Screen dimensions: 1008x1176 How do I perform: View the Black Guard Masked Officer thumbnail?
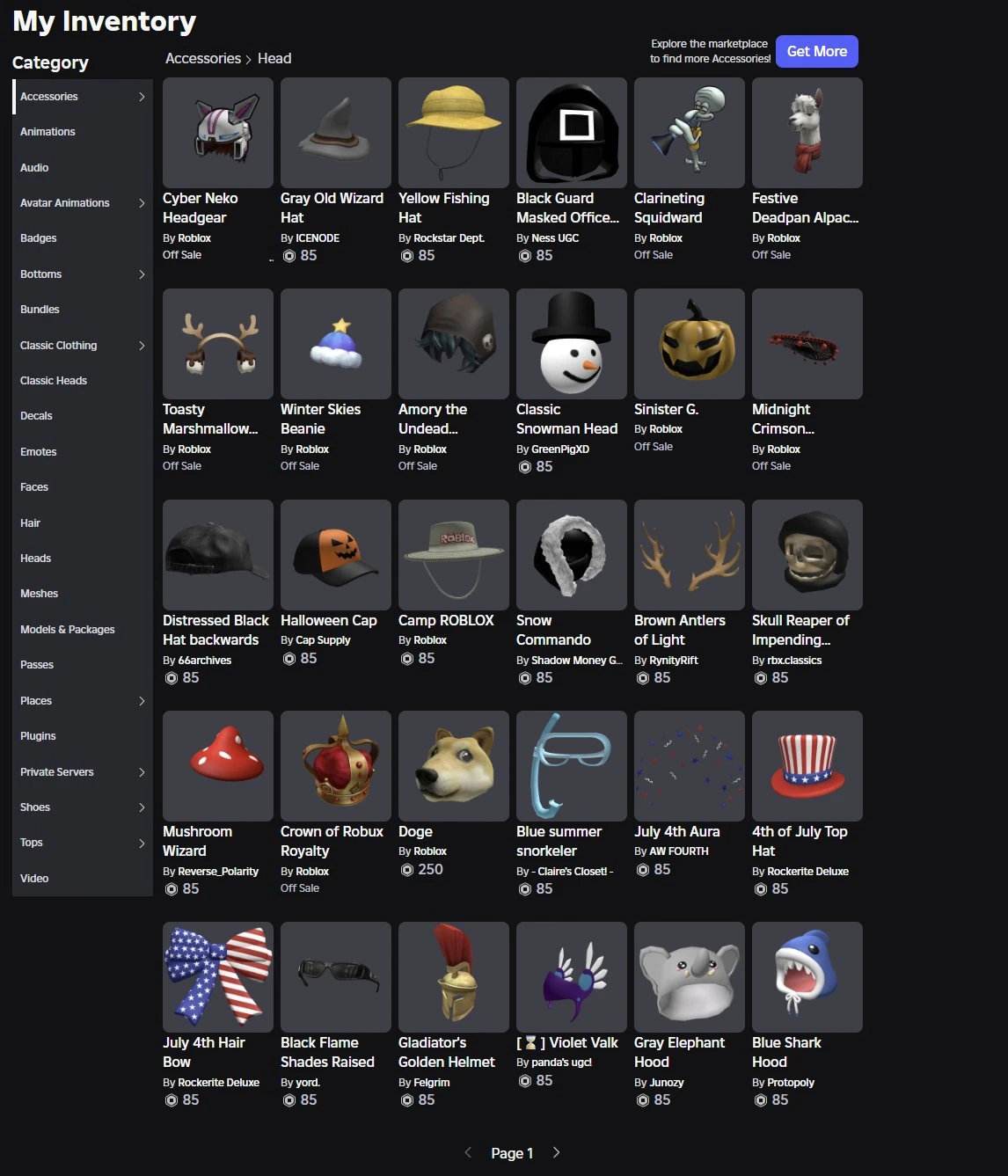point(572,133)
